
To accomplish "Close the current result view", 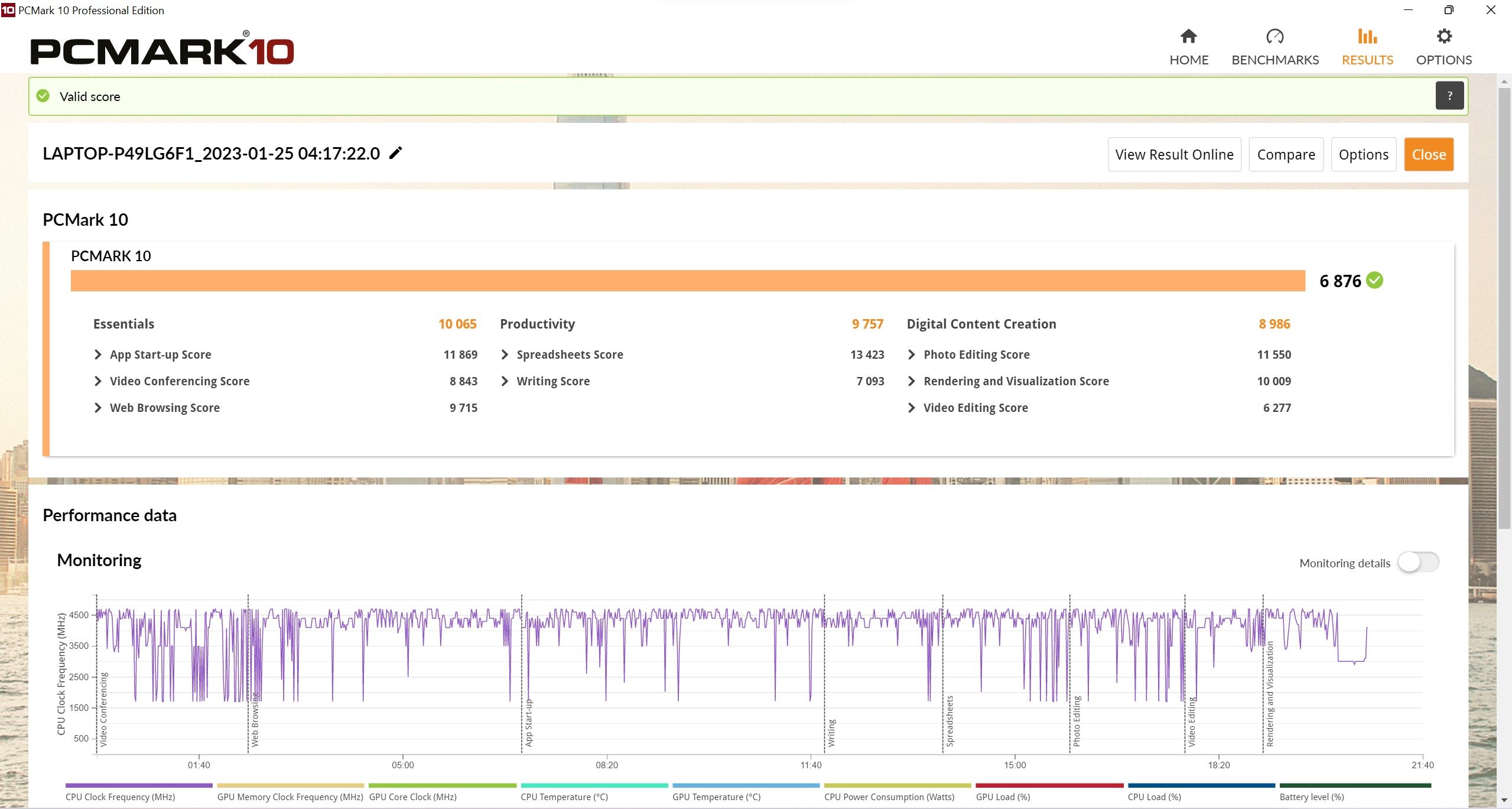I will coord(1429,154).
